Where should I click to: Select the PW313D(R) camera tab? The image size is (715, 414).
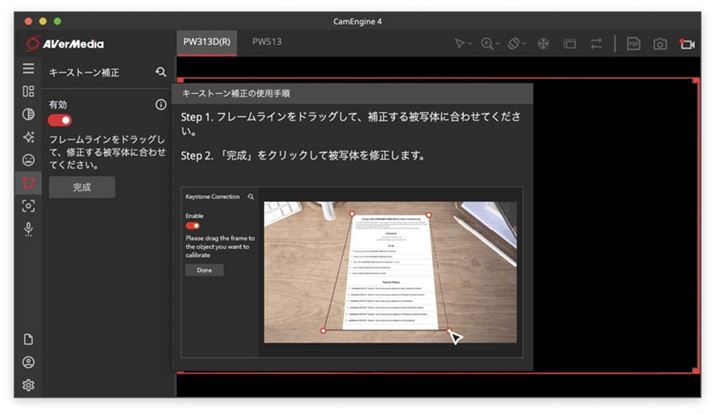click(206, 43)
